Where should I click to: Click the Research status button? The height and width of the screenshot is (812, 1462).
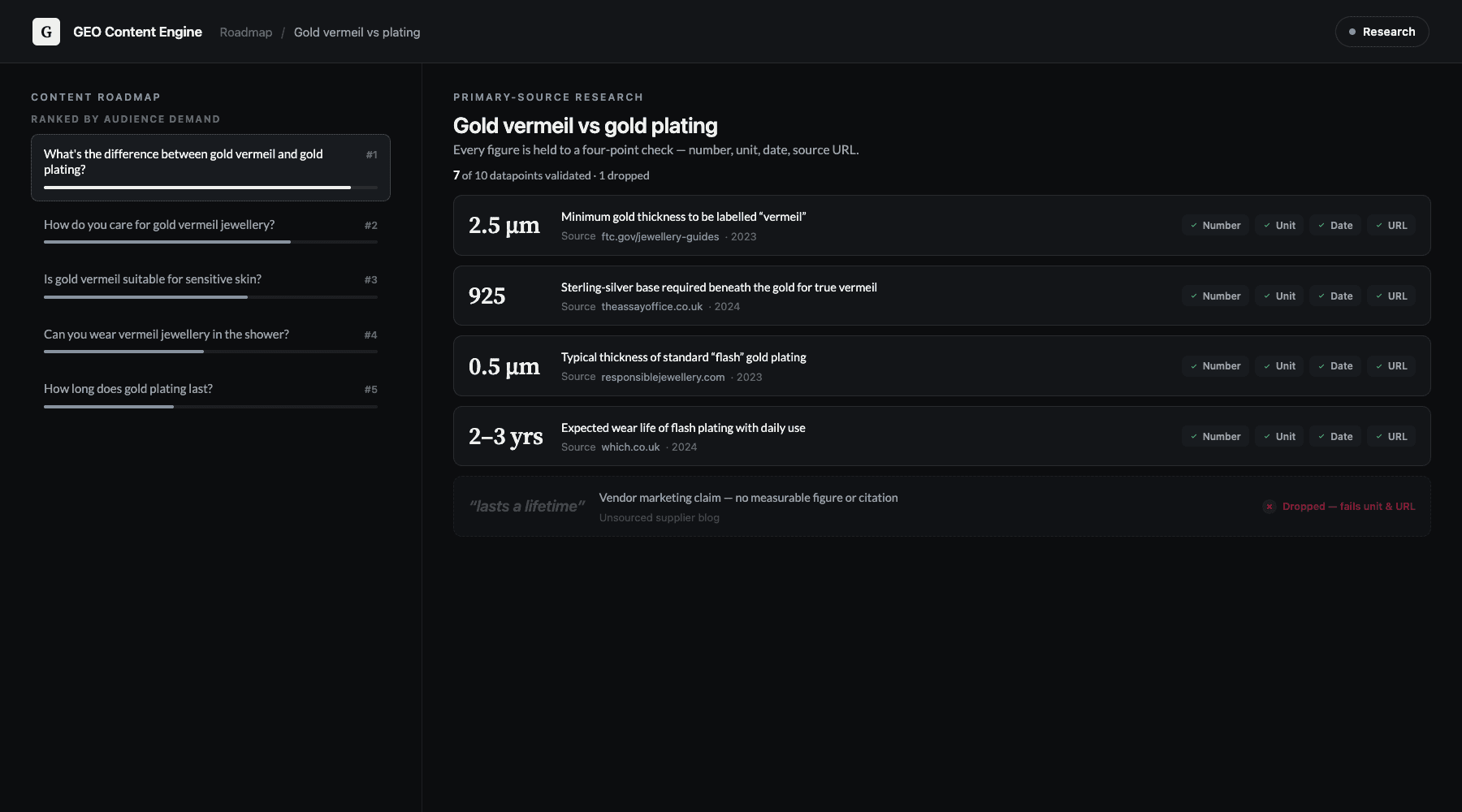pos(1382,32)
